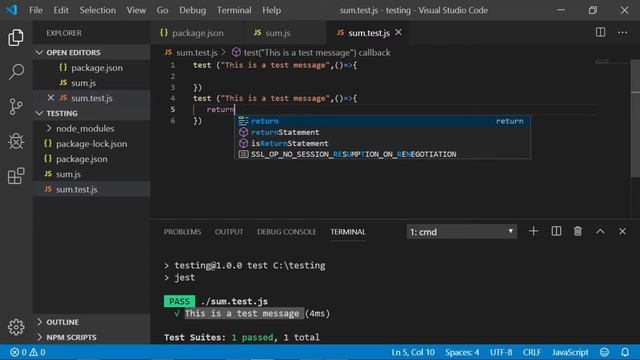Image resolution: width=640 pixels, height=360 pixels.
Task: Select package.json in Open Editors
Action: 92,68
